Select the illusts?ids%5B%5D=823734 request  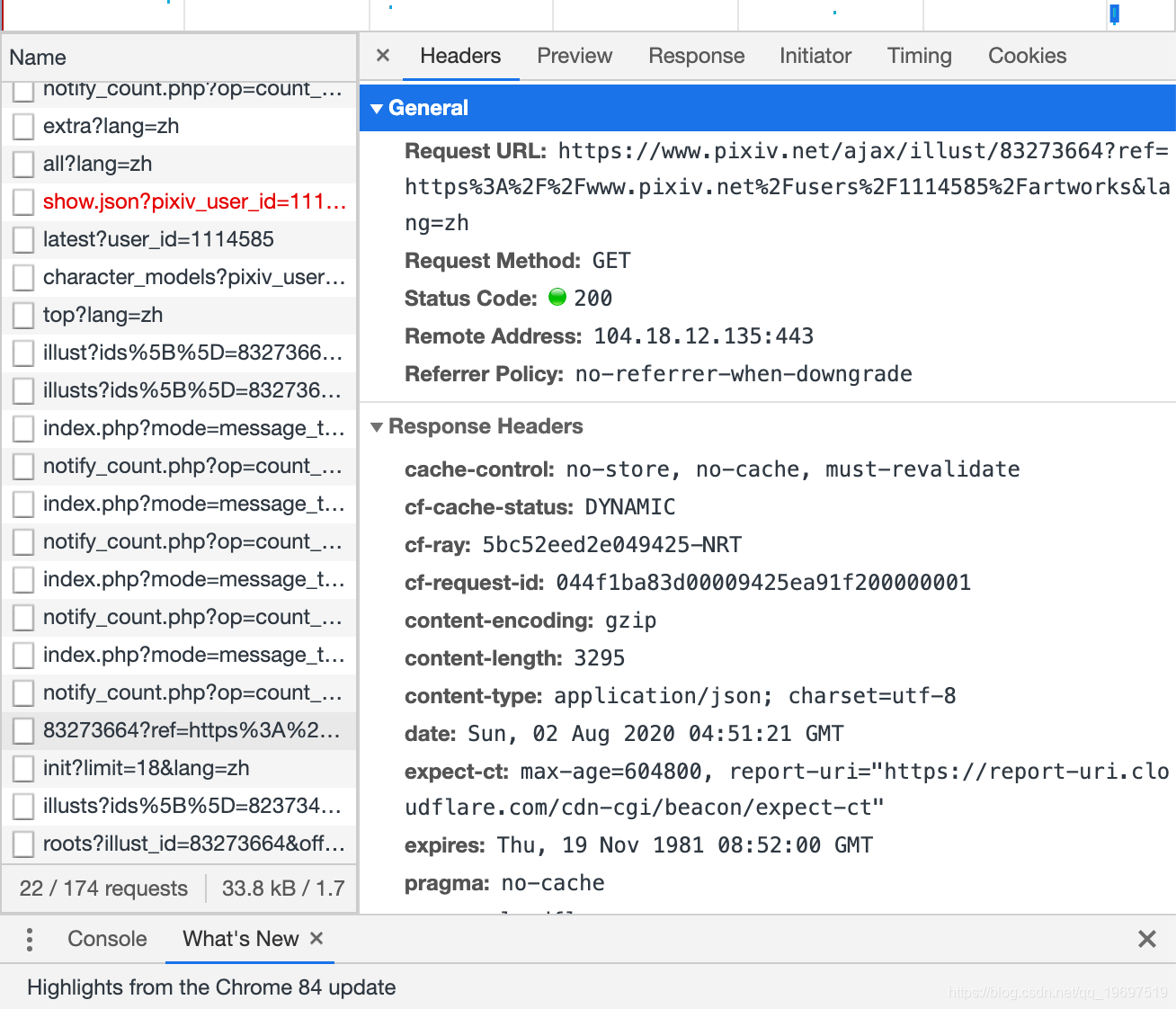(x=180, y=806)
